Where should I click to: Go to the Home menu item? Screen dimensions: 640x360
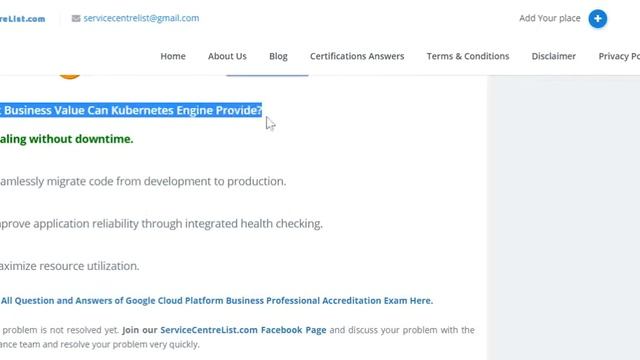[173, 56]
